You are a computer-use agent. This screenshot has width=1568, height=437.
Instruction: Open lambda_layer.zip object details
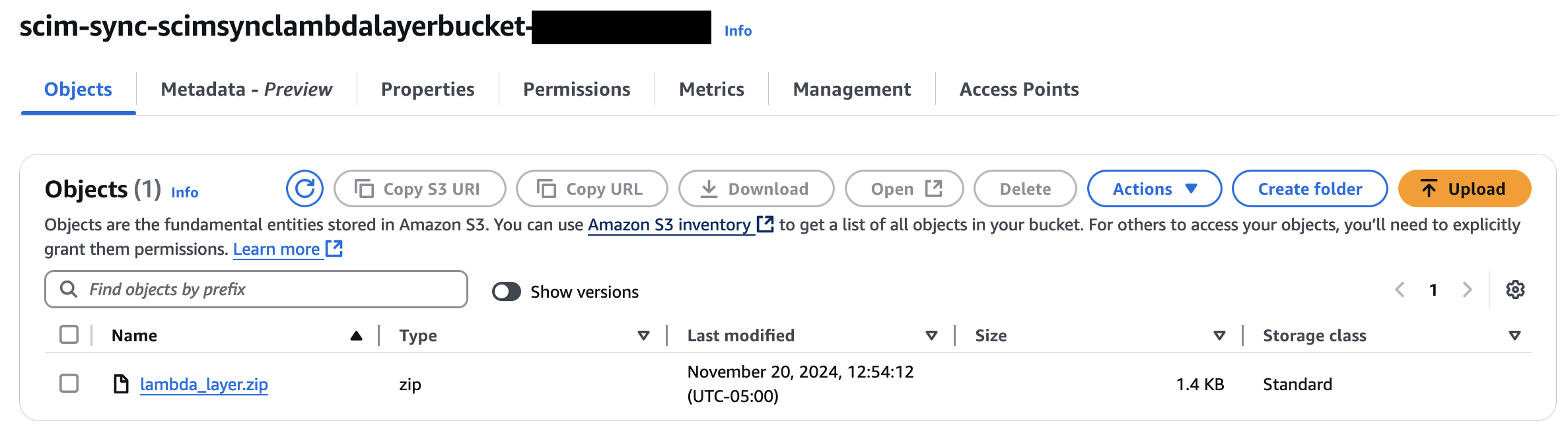(x=204, y=384)
